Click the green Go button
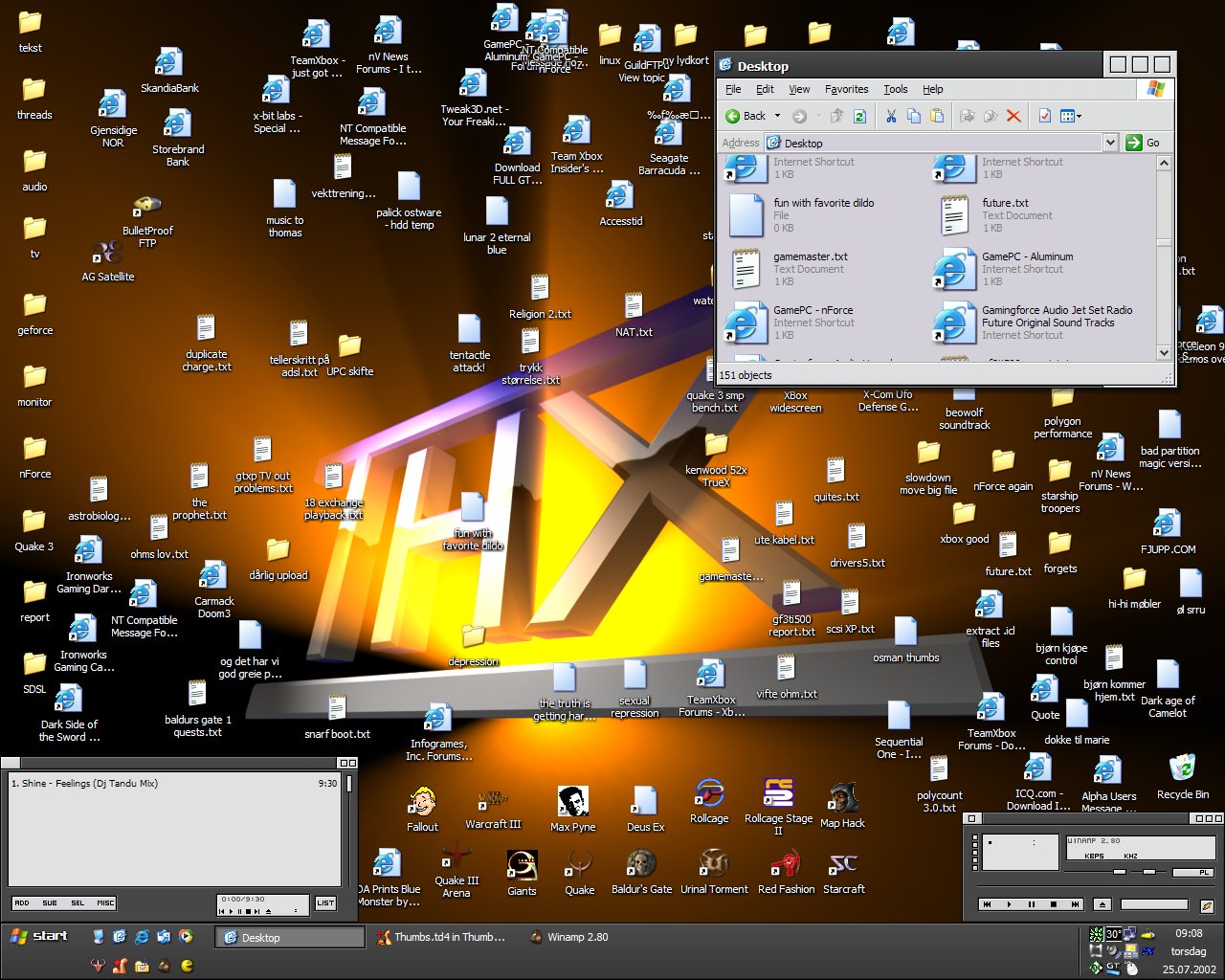 point(1143,143)
